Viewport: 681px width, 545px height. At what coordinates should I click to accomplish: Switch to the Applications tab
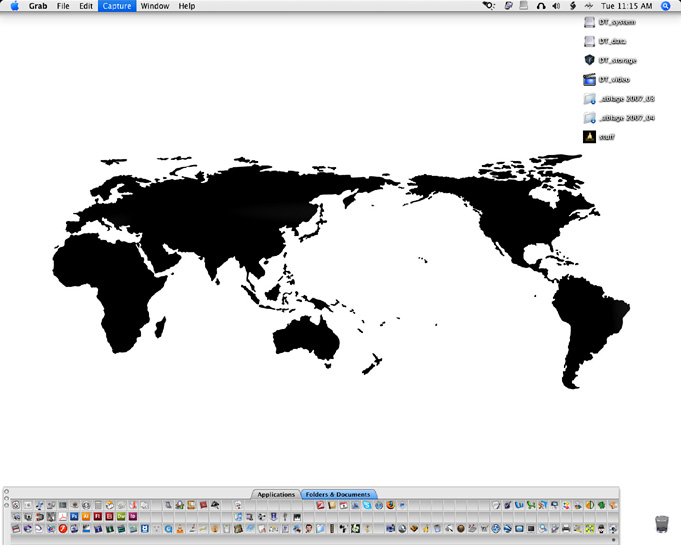[x=276, y=494]
